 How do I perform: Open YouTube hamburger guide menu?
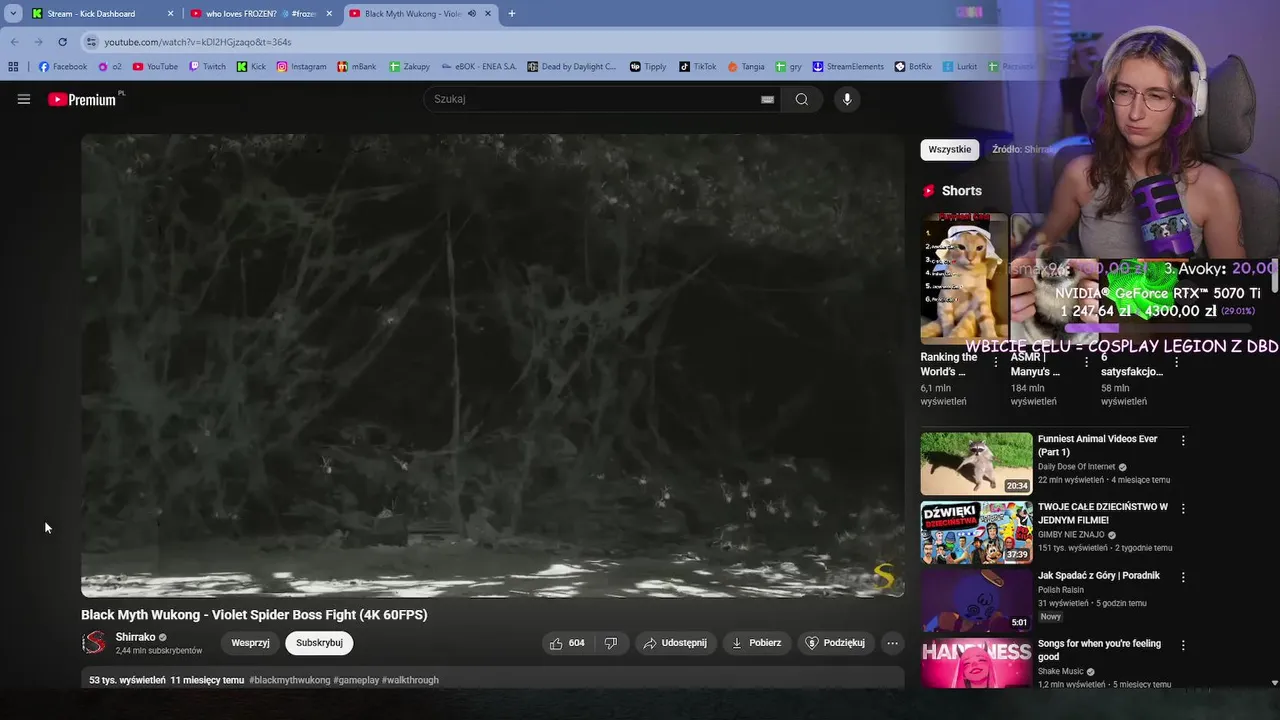pos(24,99)
